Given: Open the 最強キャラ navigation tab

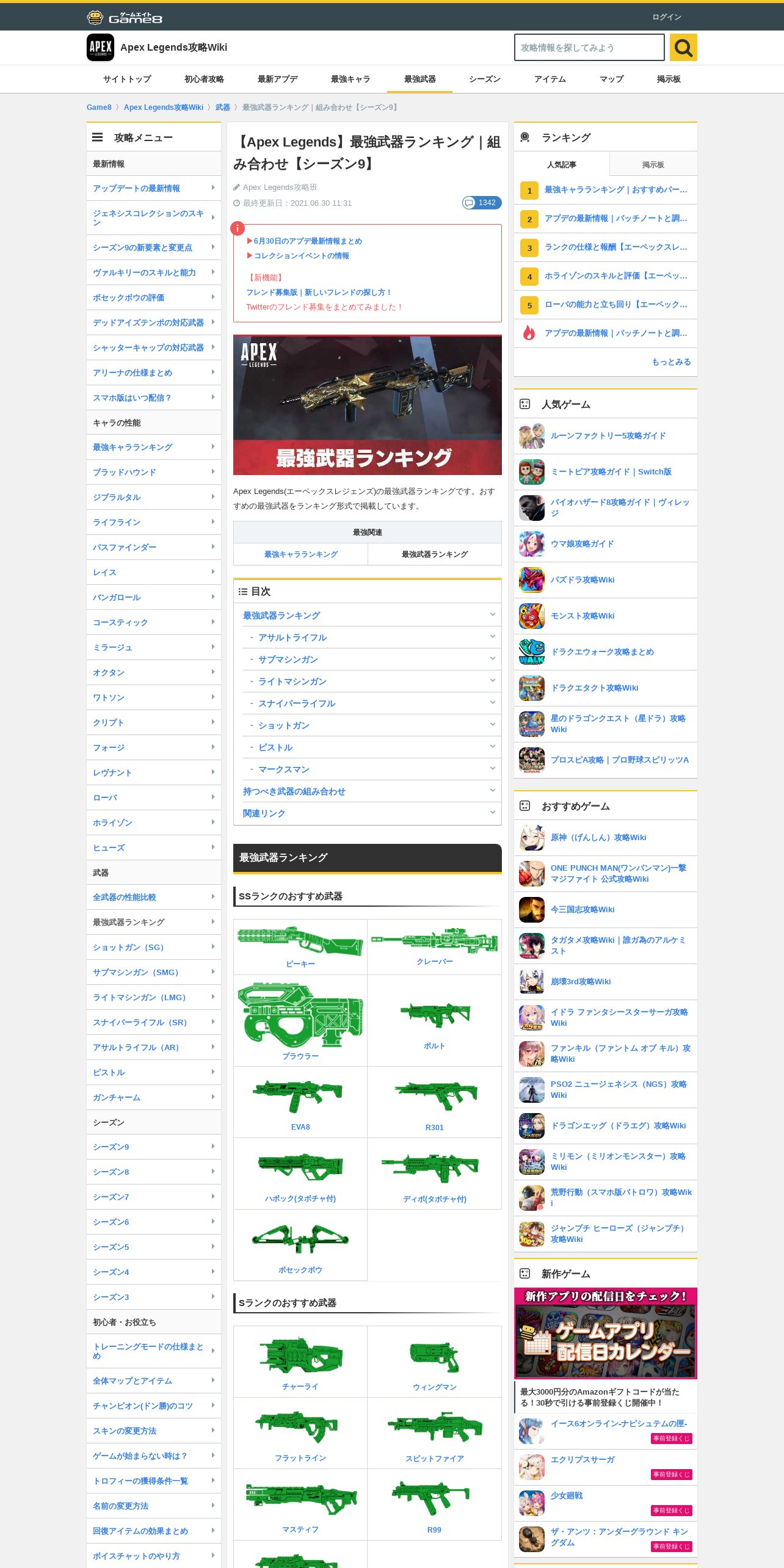Looking at the screenshot, I should tap(350, 79).
